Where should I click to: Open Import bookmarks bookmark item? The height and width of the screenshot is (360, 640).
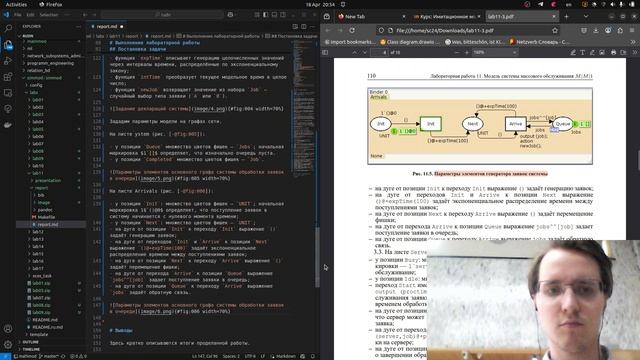tap(350, 42)
